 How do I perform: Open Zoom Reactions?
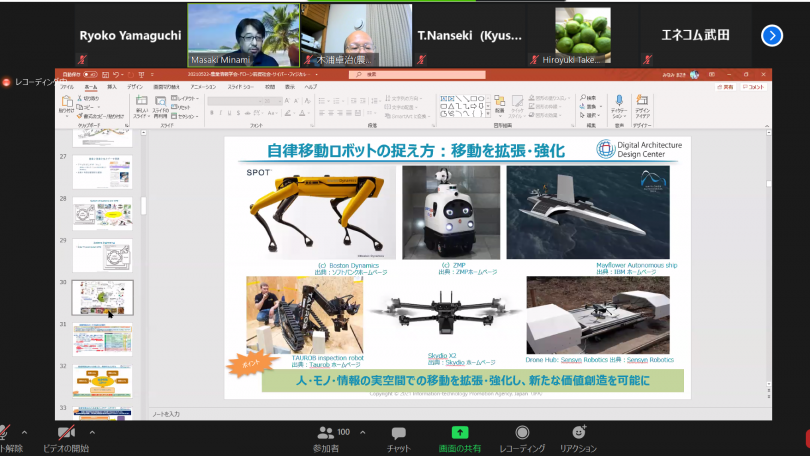pyautogui.click(x=579, y=439)
